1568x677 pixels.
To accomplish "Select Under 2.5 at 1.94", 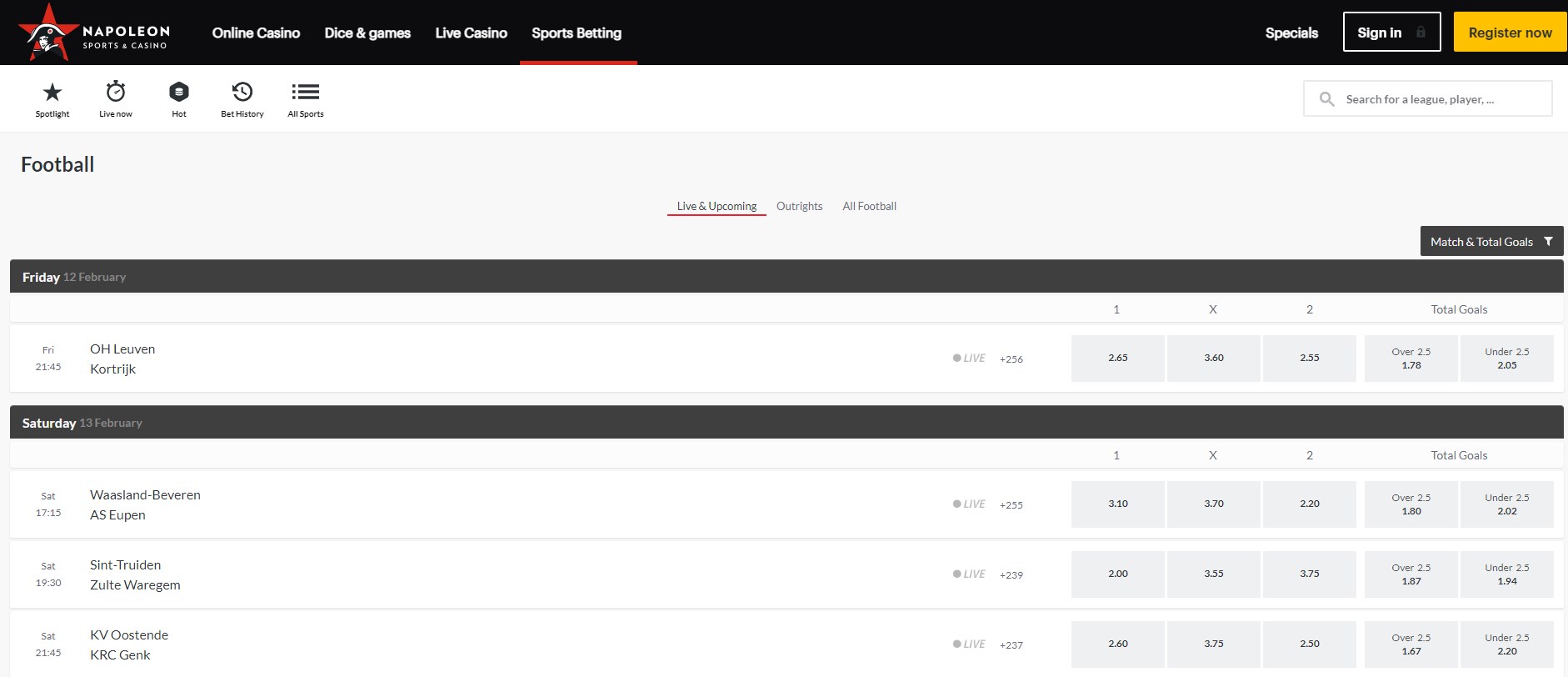I will click(x=1506, y=574).
